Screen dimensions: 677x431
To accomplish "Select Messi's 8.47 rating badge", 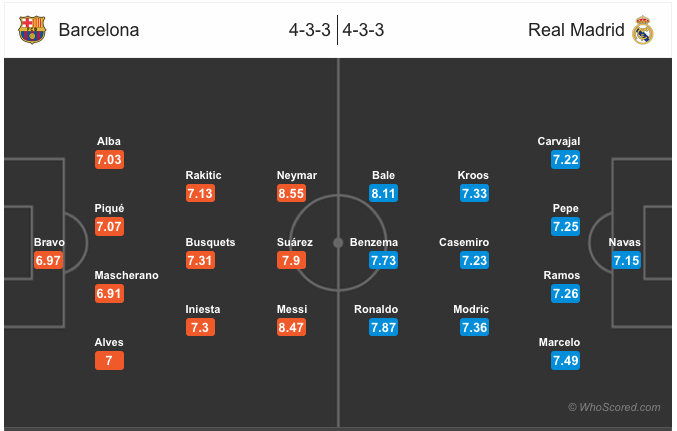I will [x=291, y=327].
